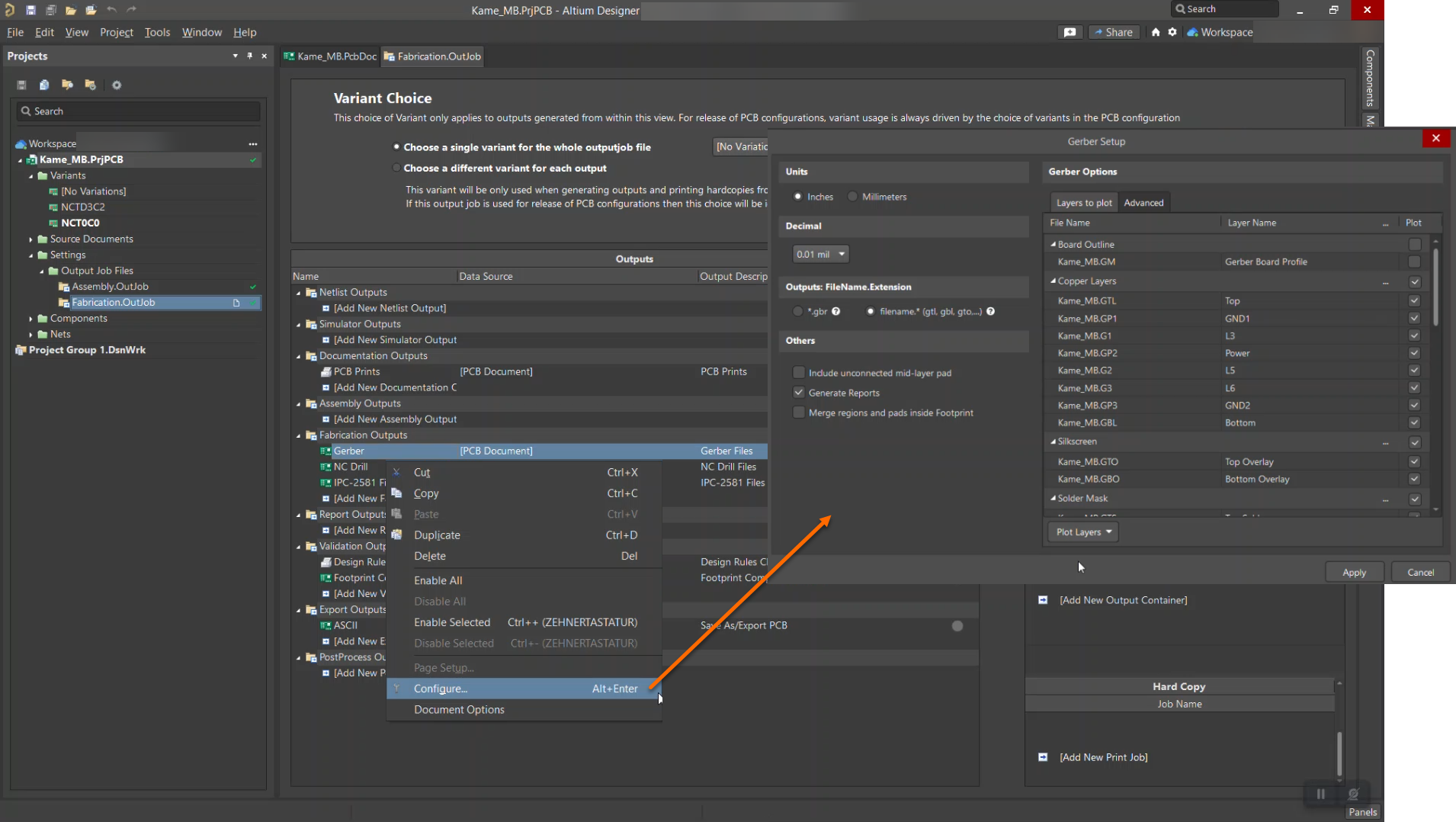Open the top bar Settings gear
Screen dimensions: 1456x822
[x=1172, y=32]
